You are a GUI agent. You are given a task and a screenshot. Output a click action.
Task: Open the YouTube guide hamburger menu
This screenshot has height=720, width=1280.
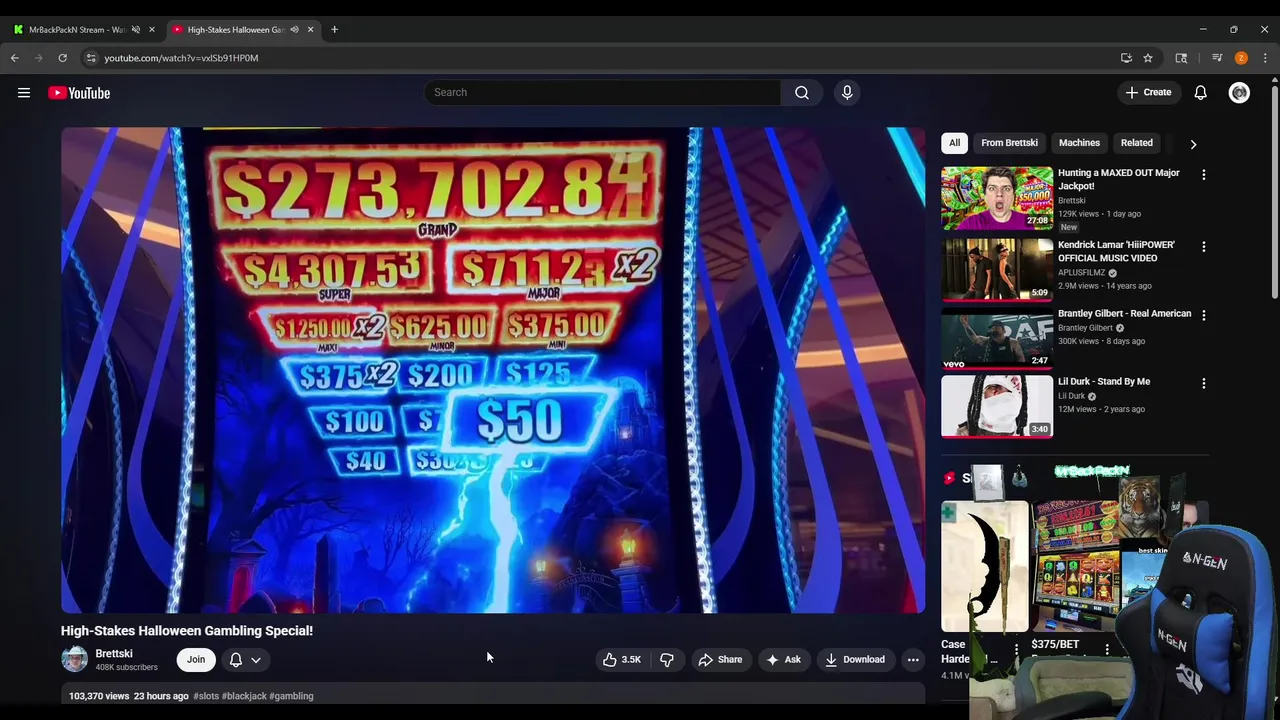click(x=24, y=93)
